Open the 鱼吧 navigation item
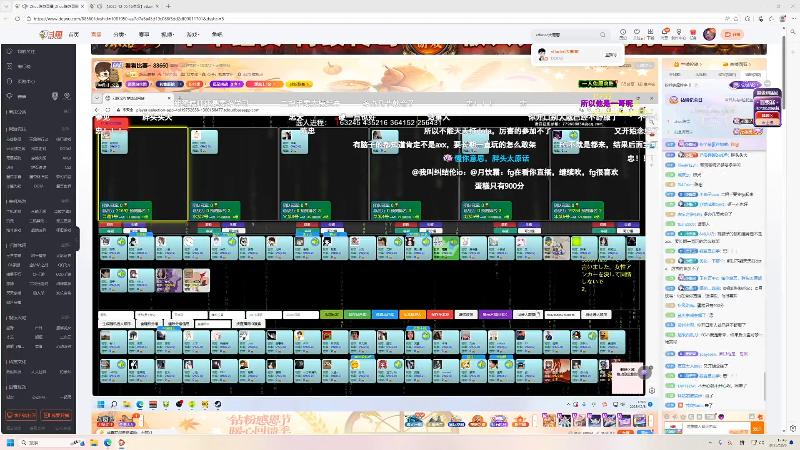This screenshot has width=800, height=450. [x=217, y=34]
